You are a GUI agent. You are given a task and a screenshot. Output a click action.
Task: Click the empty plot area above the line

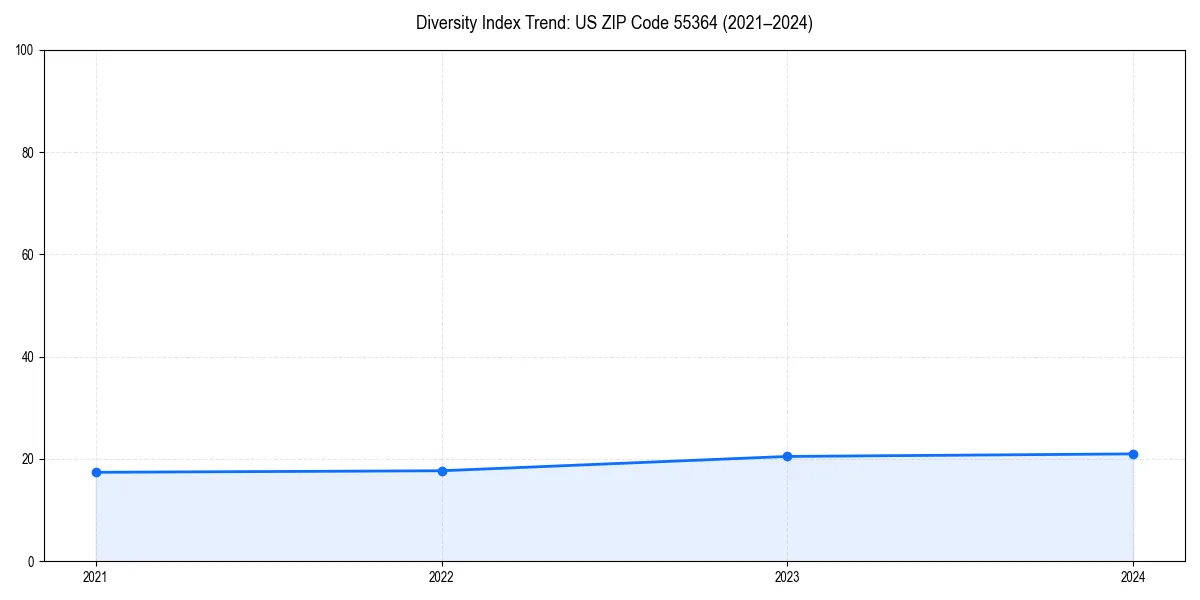pyautogui.click(x=600, y=250)
